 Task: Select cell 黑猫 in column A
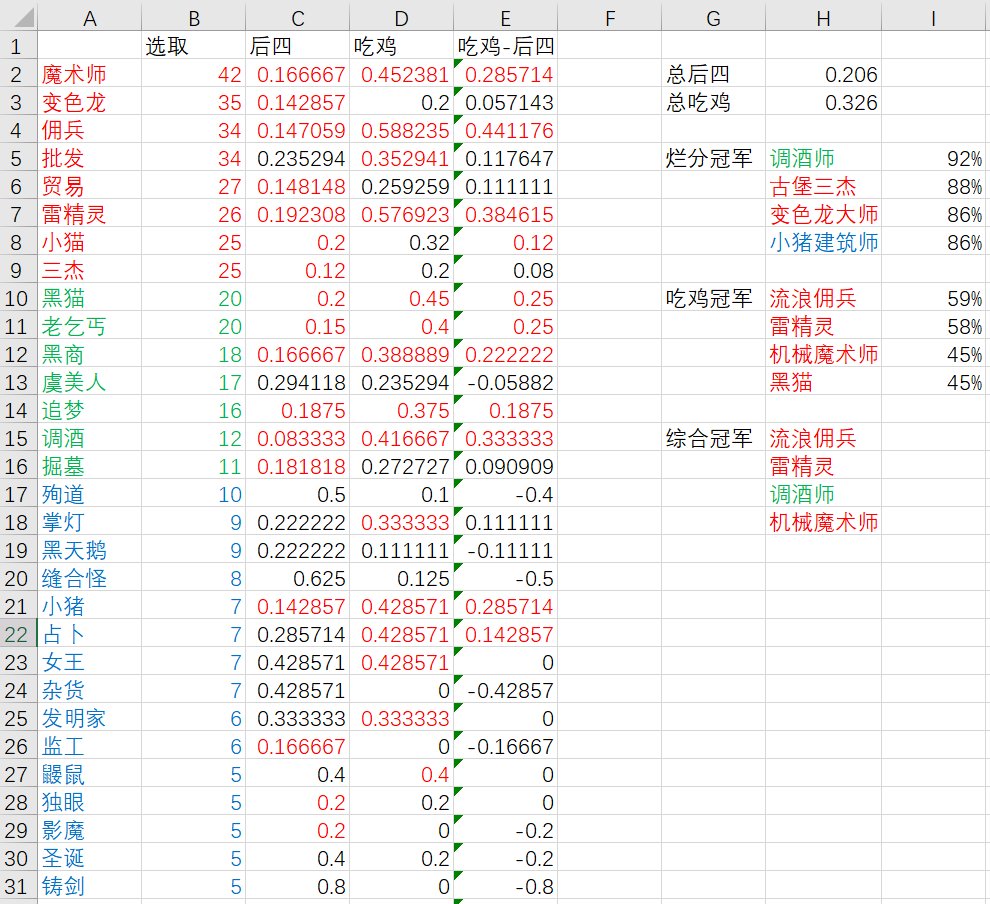coord(90,298)
